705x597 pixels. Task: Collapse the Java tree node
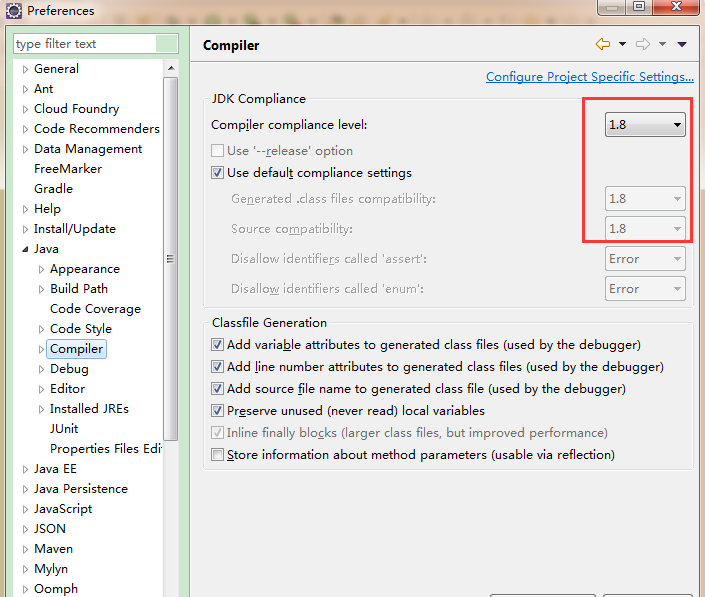(x=25, y=249)
